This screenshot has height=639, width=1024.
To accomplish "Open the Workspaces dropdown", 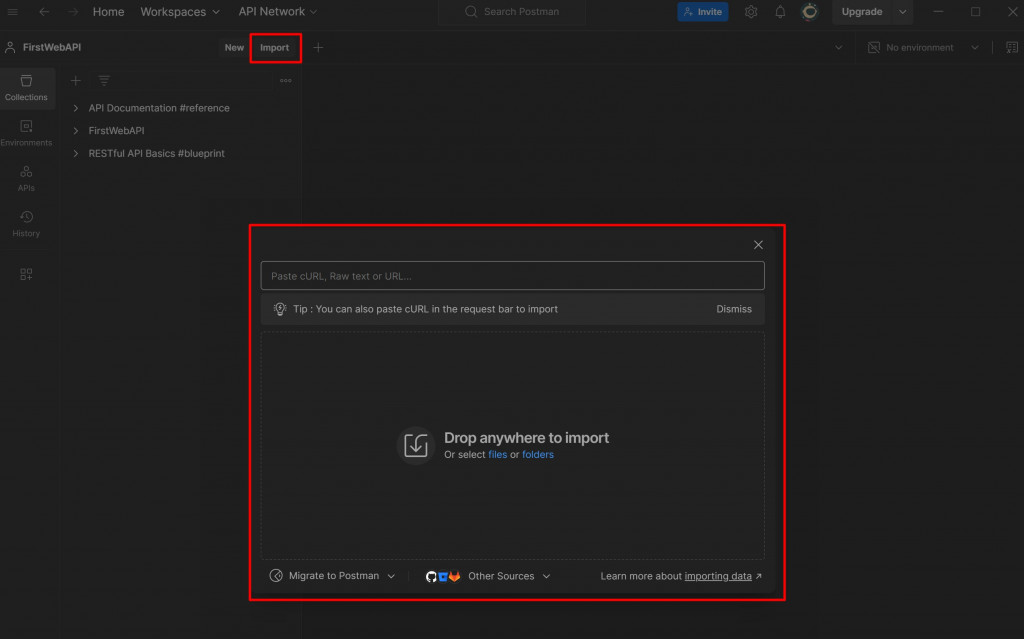I will 180,12.
